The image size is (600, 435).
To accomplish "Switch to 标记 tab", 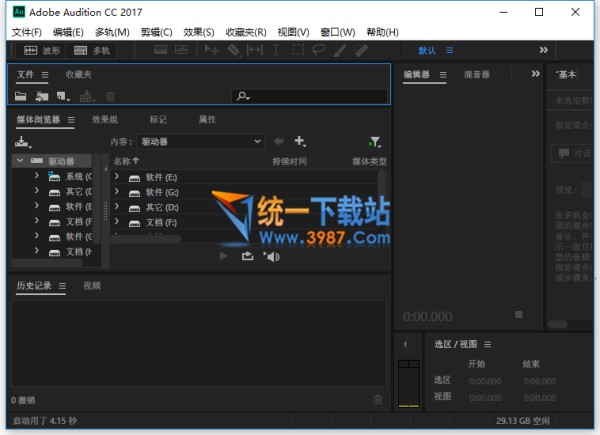I will coord(158,120).
